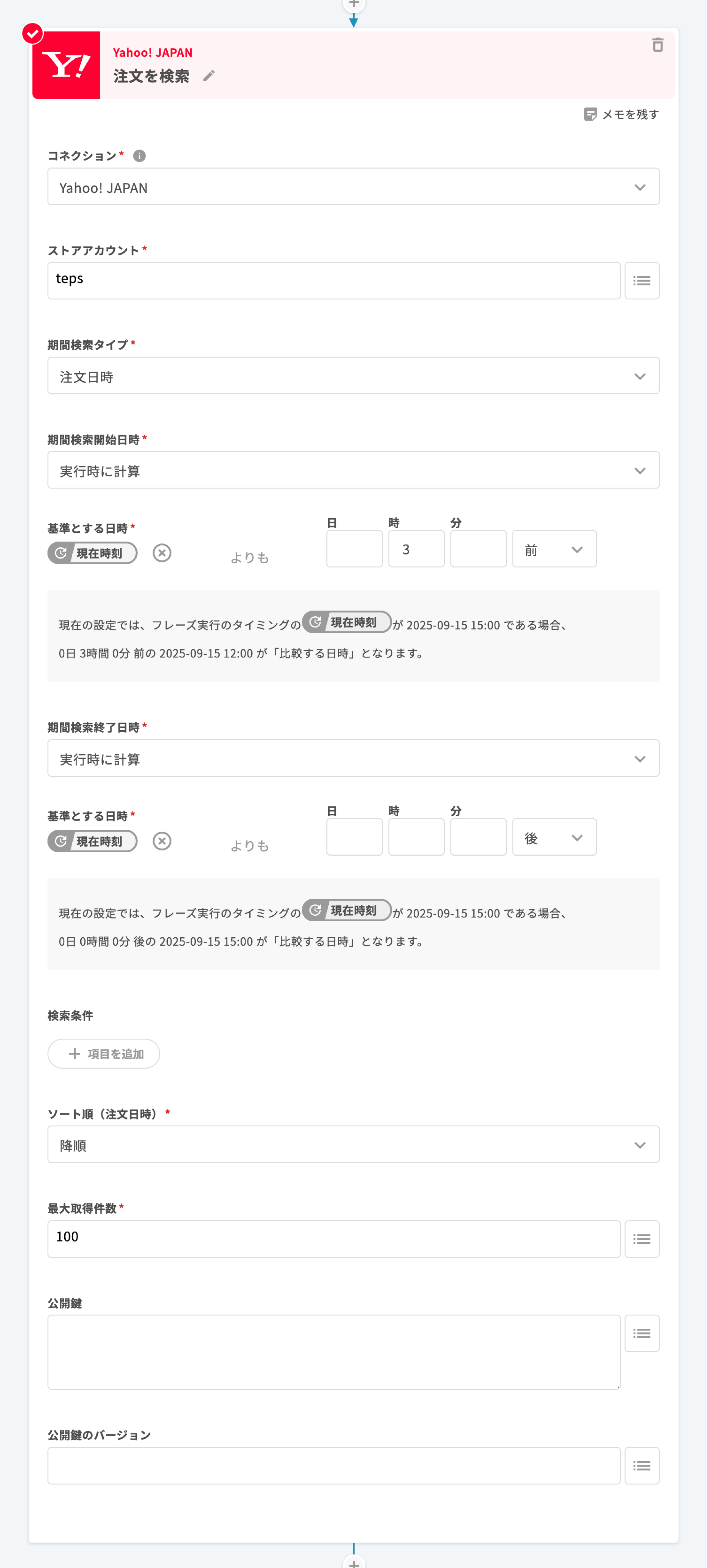
Task: Open the コネクション dropdown showing Yahoo! JAPAN
Action: tap(353, 187)
